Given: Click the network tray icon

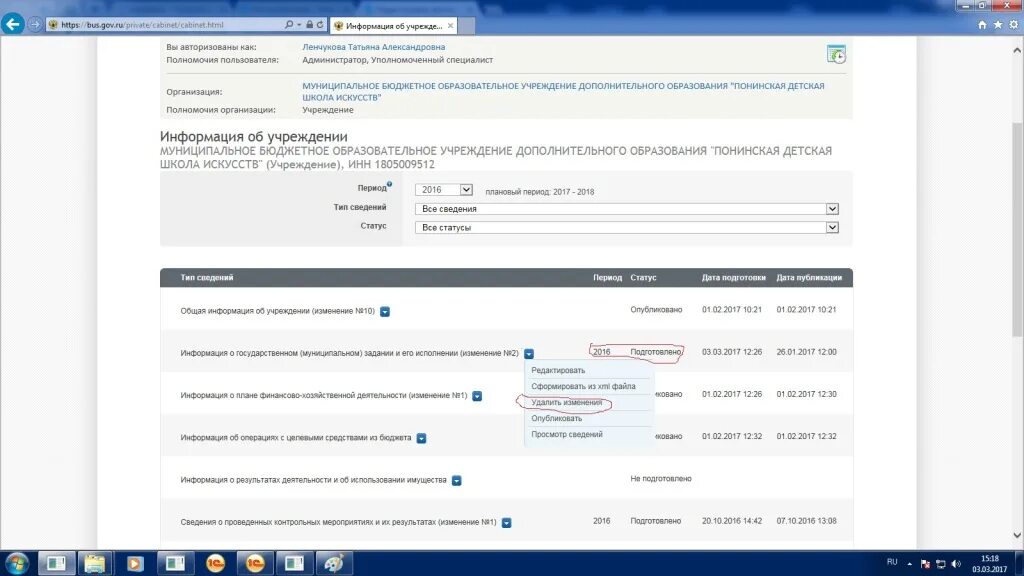Looking at the screenshot, I should (940, 564).
